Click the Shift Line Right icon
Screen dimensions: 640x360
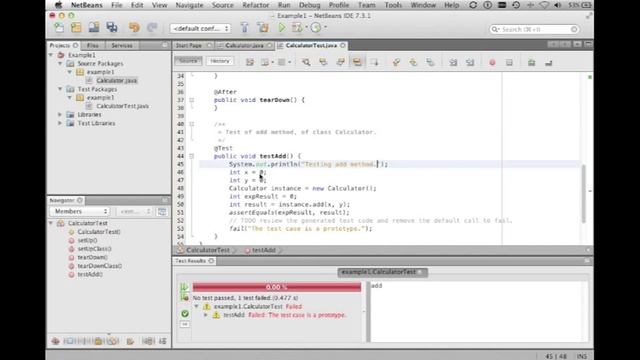(x=470, y=62)
